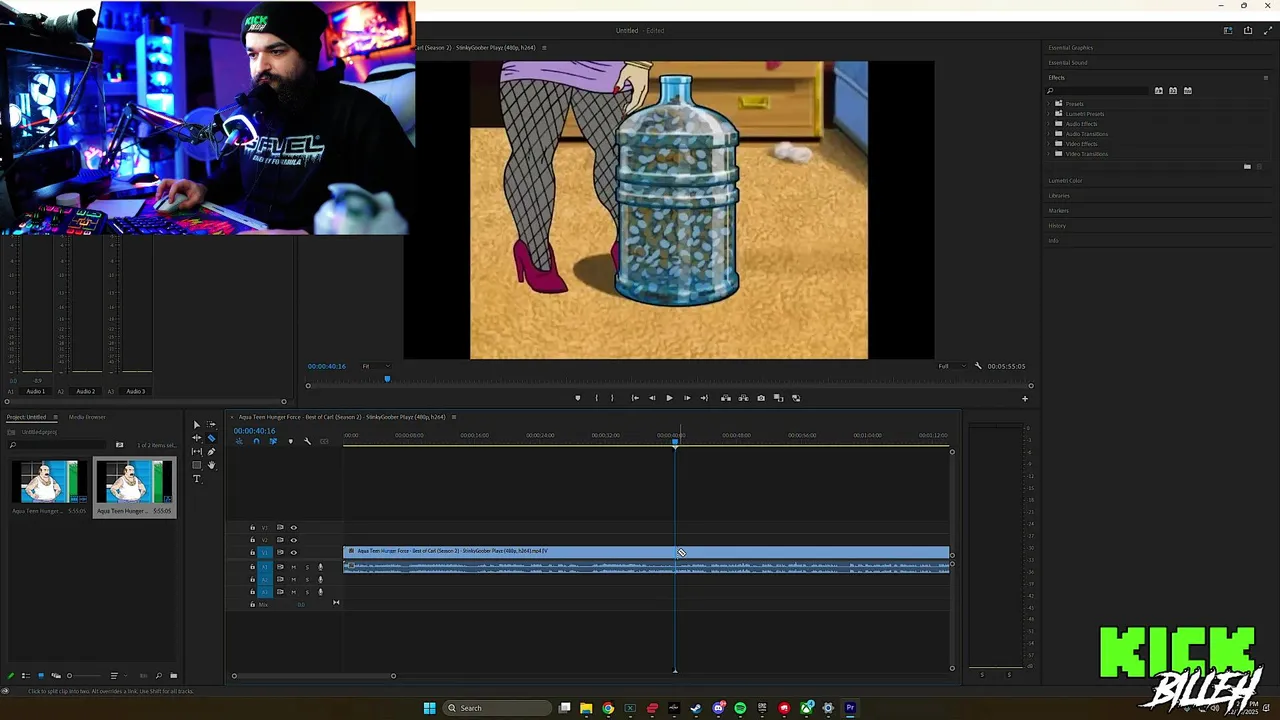The image size is (1280, 720).
Task: Expand the Audio Effects folder
Action: 1049,124
